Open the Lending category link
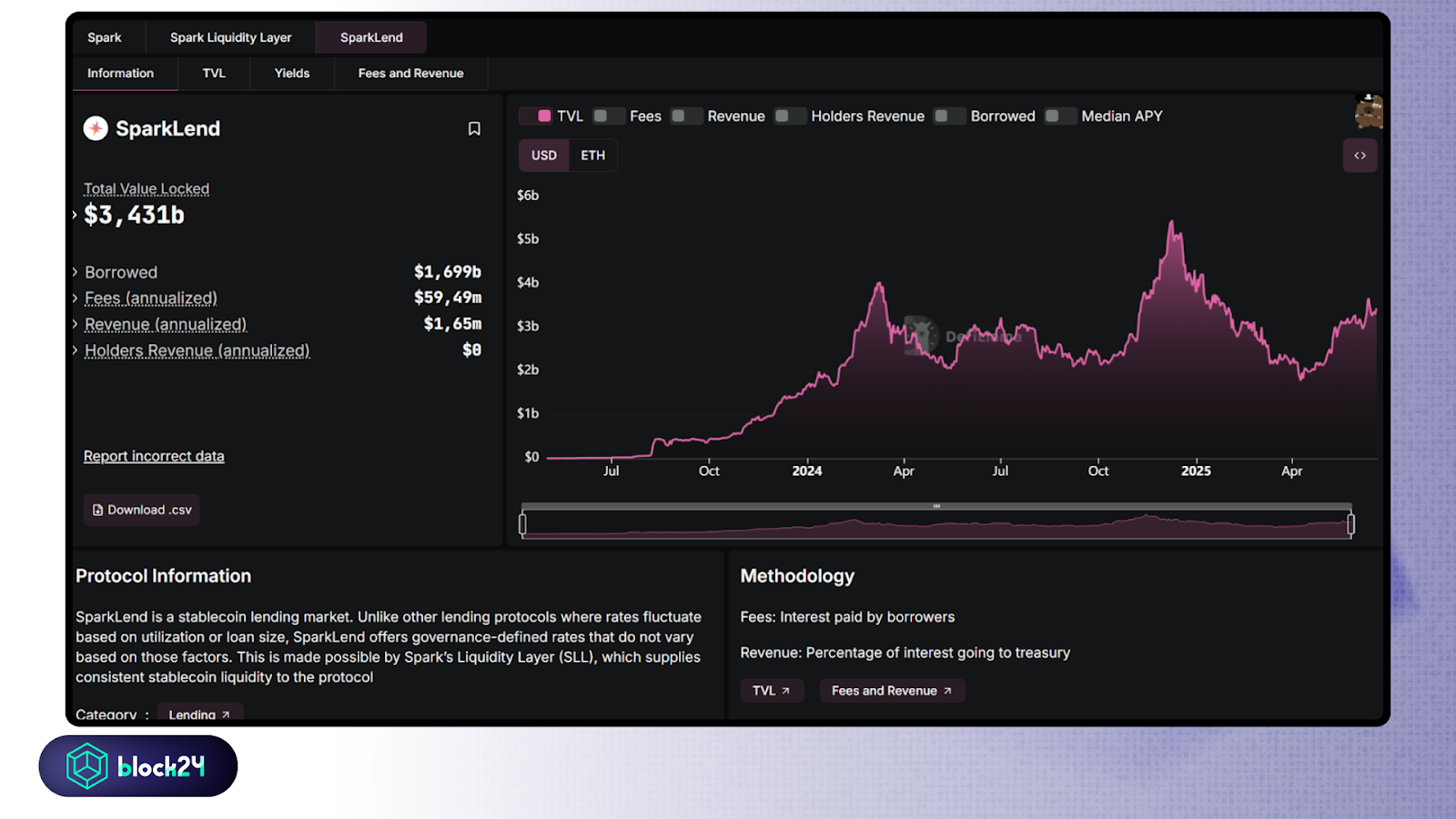The width and height of the screenshot is (1456, 819). pos(199,714)
